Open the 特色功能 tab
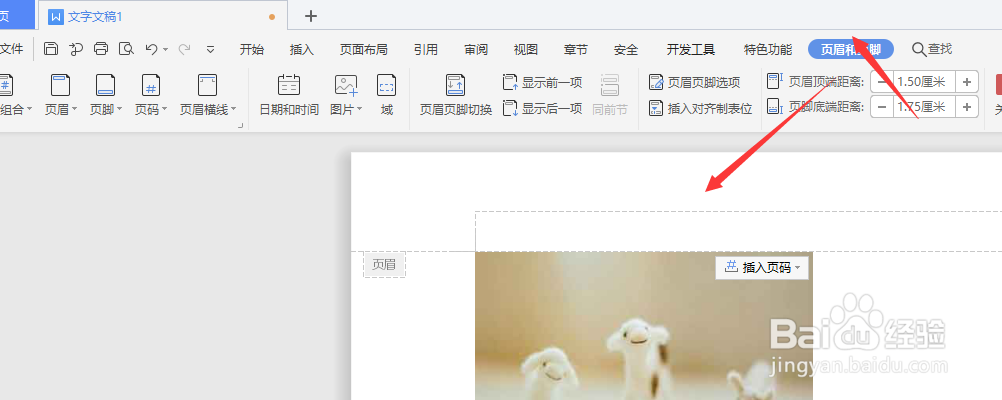This screenshot has width=1002, height=400. 768,49
